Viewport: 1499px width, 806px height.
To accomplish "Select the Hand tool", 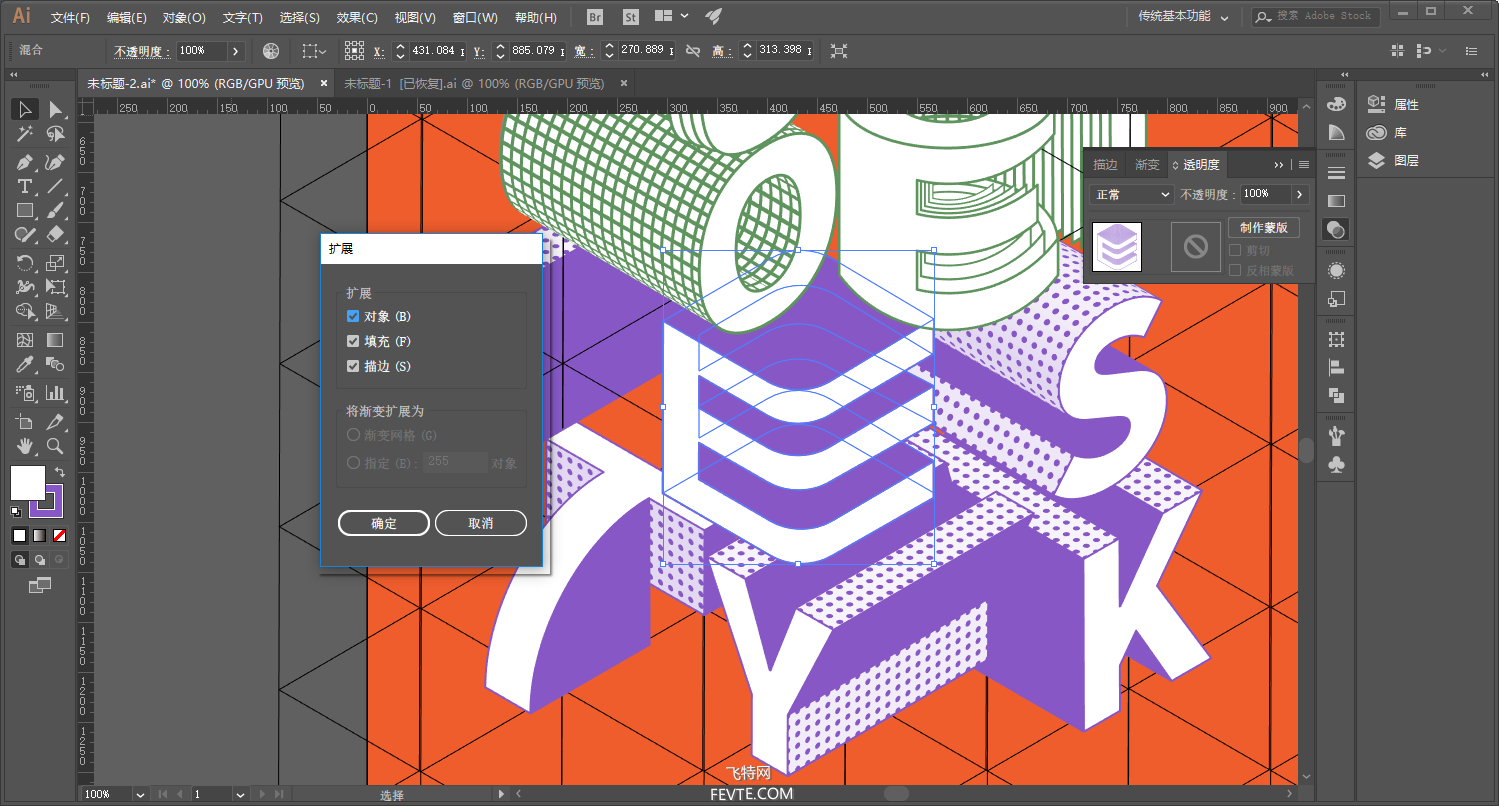I will point(25,446).
